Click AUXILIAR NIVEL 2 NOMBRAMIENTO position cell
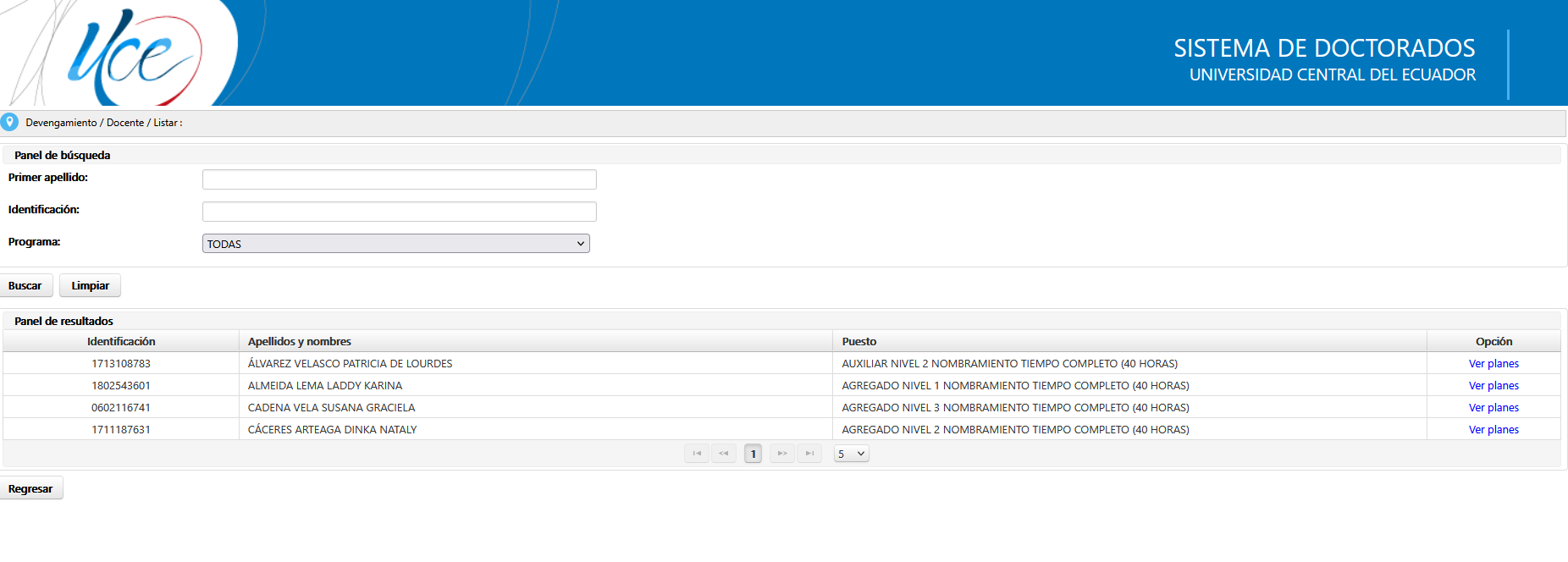The width and height of the screenshot is (1568, 562). (x=1130, y=363)
